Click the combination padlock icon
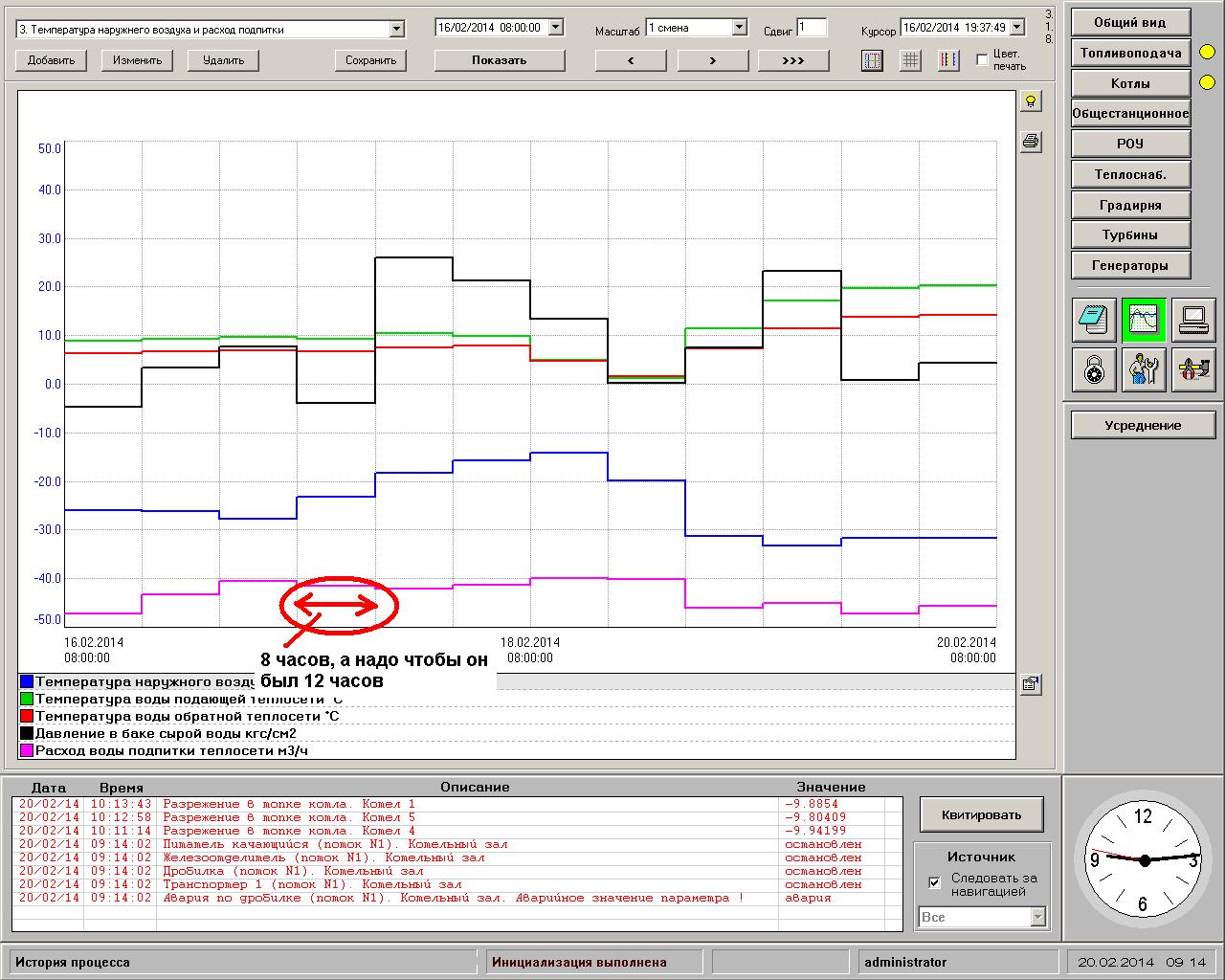This screenshot has width=1225, height=980. [x=1094, y=368]
